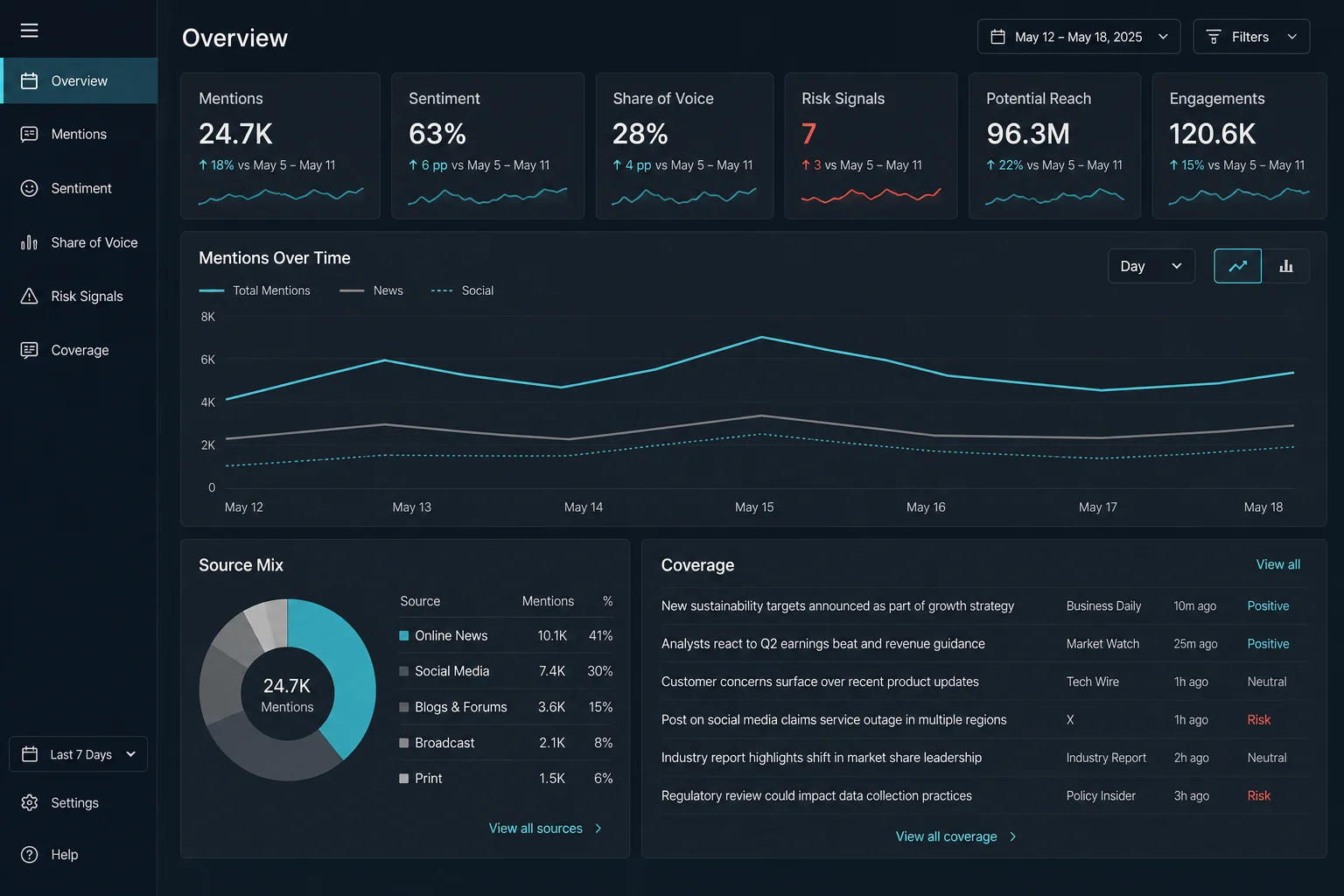Go to Overview in sidebar
The width and height of the screenshot is (1344, 896).
(79, 80)
